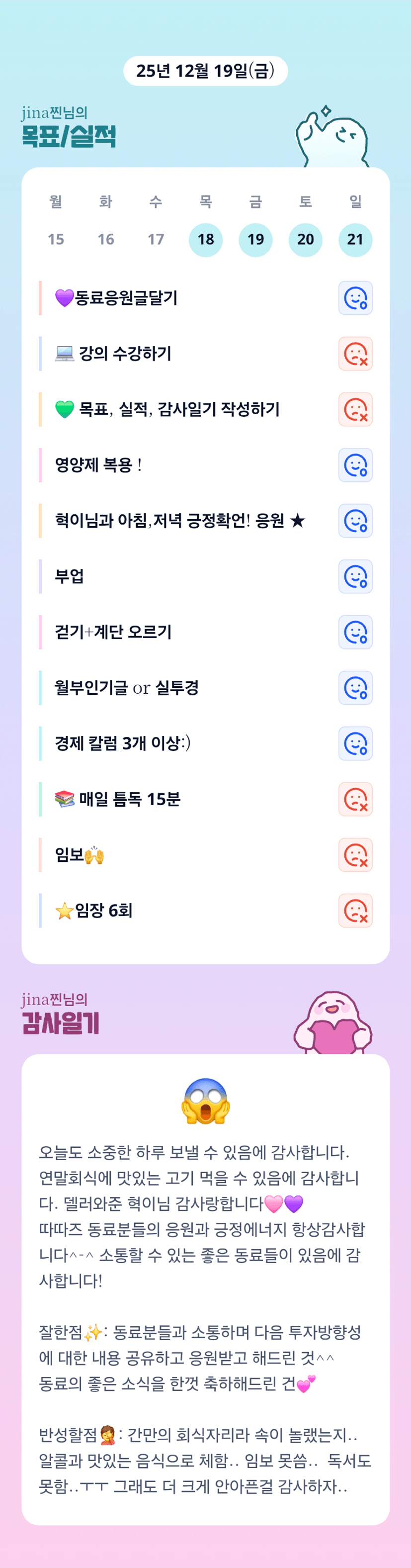
Task: Select date 18 in the week calendar
Action: [206, 240]
